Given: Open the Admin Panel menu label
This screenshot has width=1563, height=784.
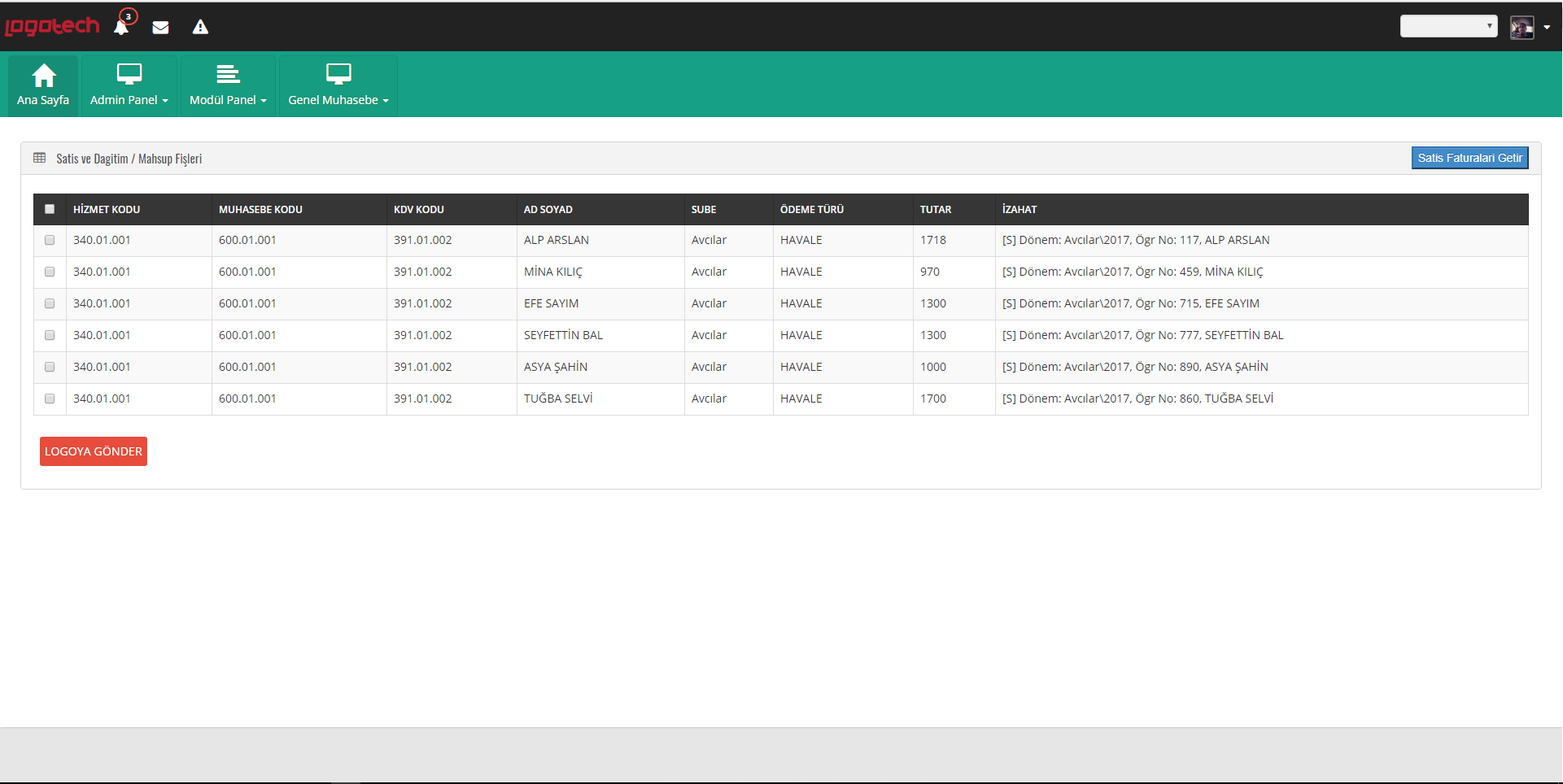Looking at the screenshot, I should point(129,100).
